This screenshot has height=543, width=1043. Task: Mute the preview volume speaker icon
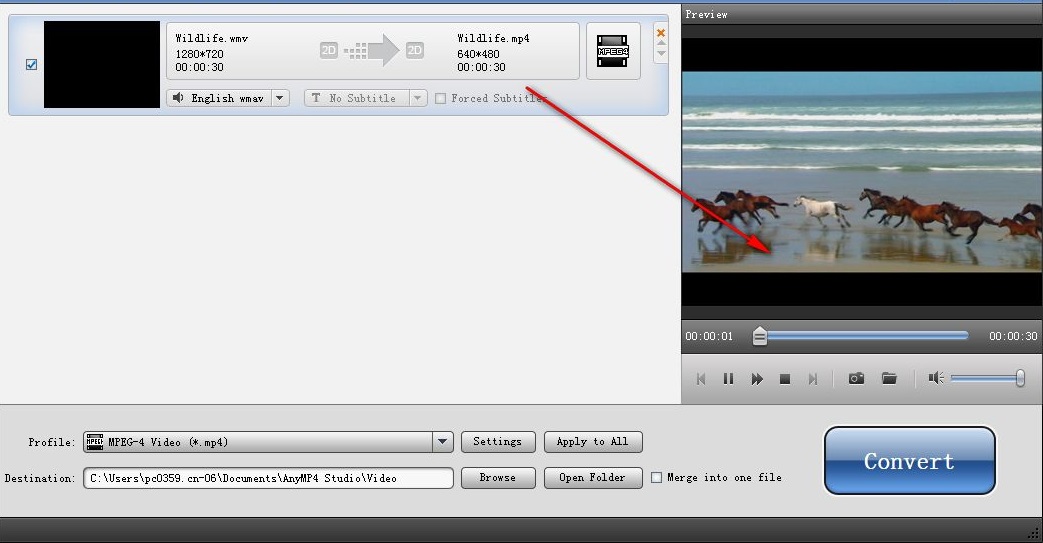(x=936, y=378)
